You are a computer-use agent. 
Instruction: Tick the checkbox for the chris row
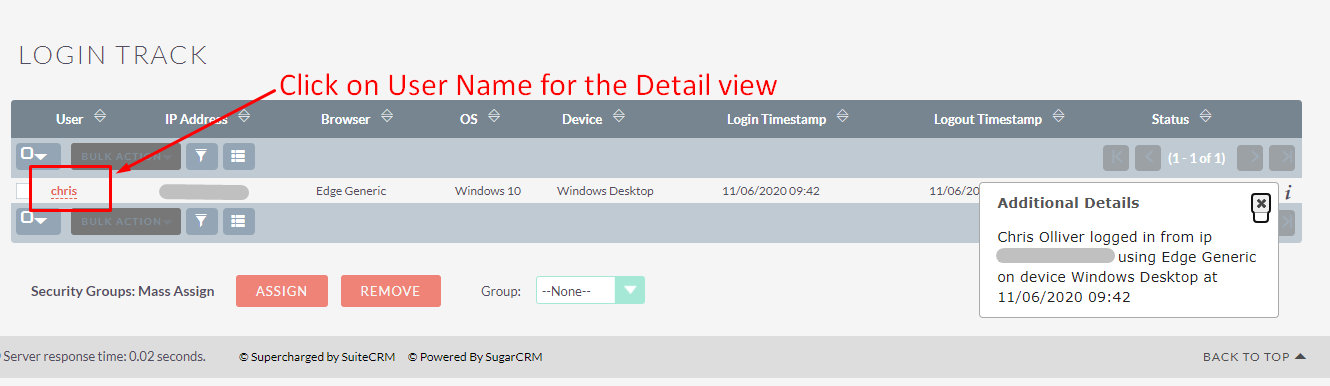pyautogui.click(x=23, y=191)
